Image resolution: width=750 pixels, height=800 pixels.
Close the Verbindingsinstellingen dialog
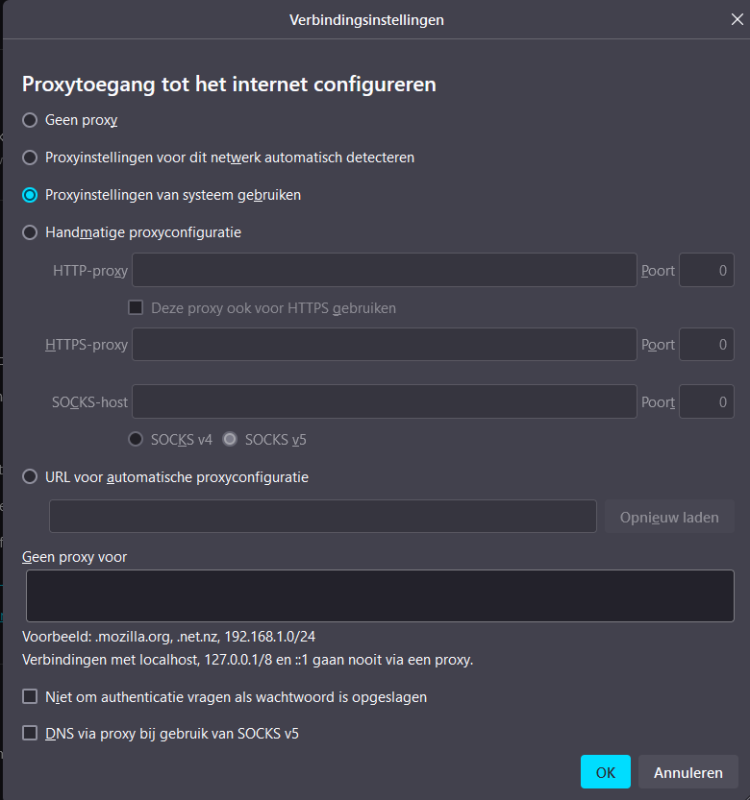[x=737, y=19]
